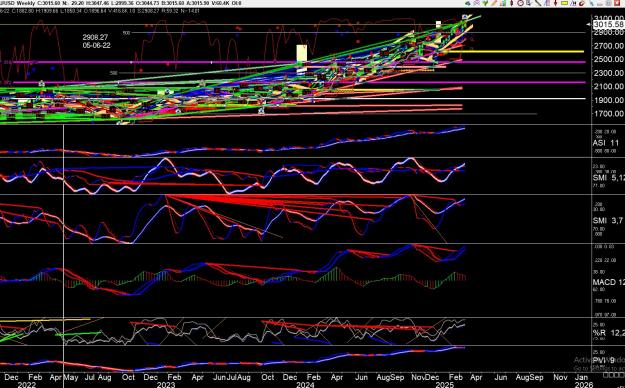
Task: Click the green and tan bars icon
Action: (x=503, y=3)
